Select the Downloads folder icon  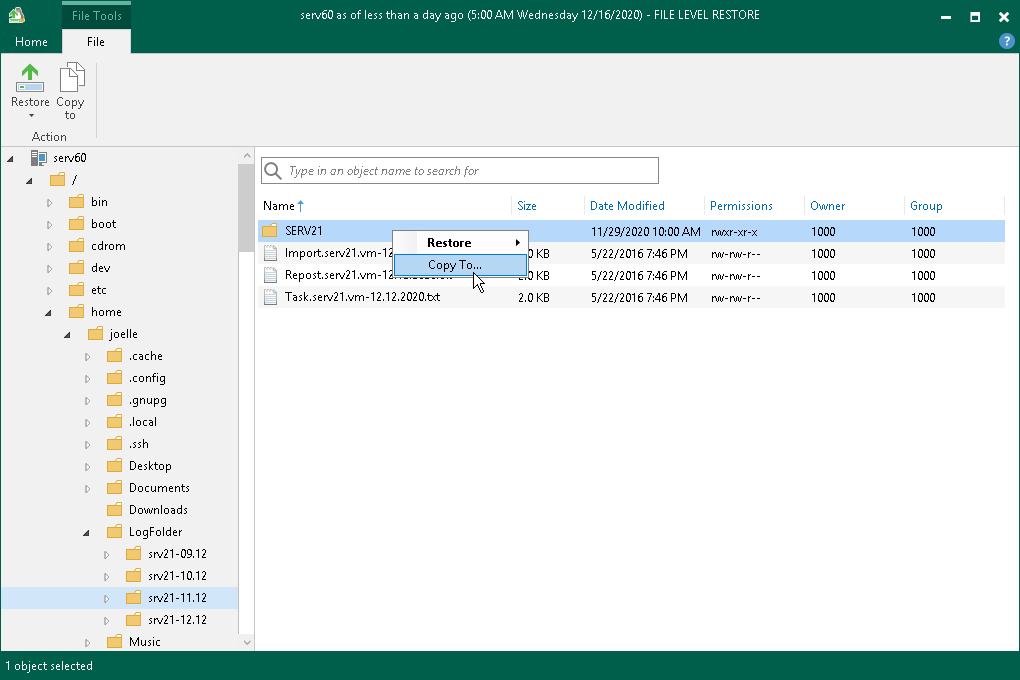113,510
